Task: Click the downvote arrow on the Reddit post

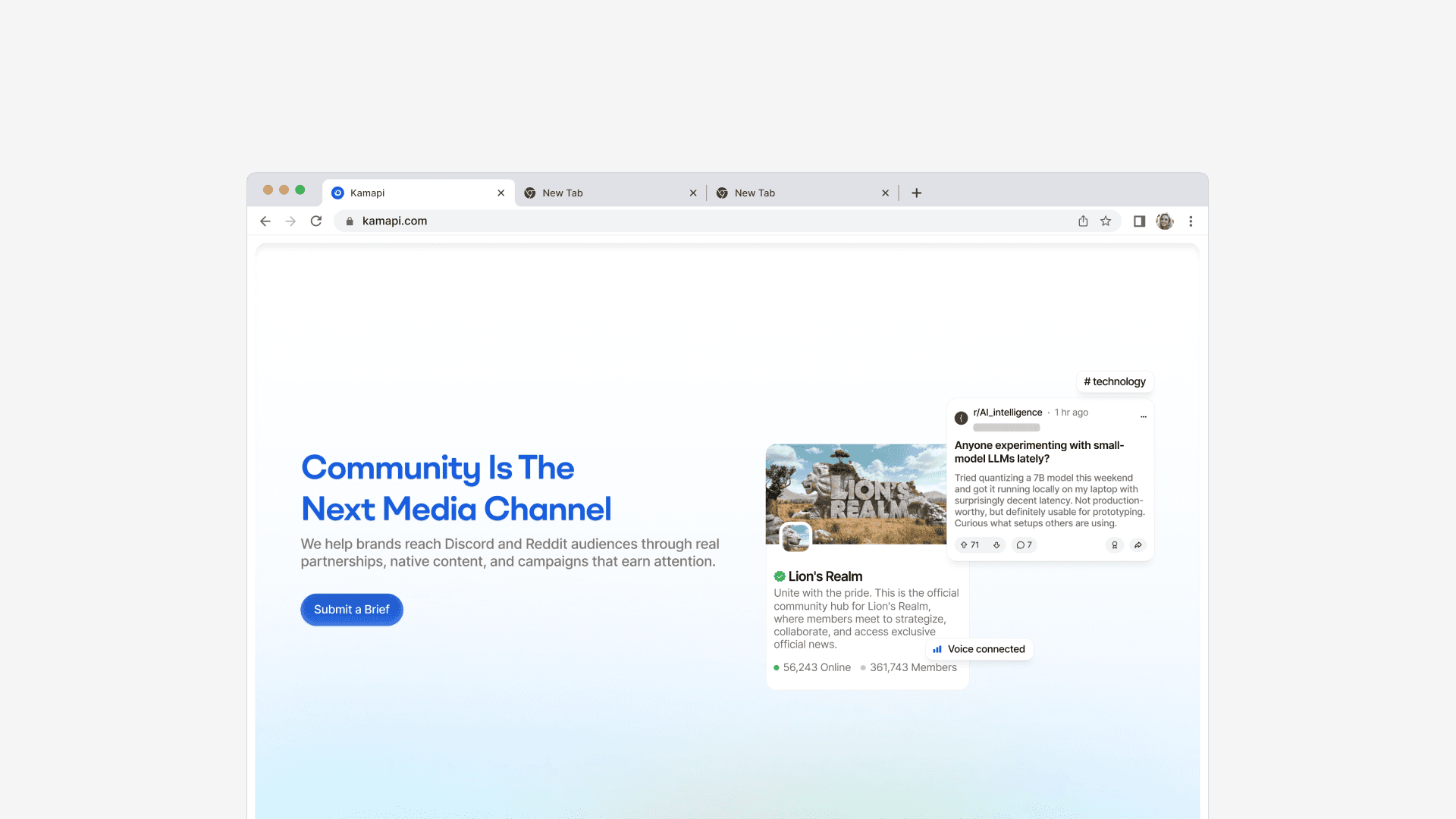Action: coord(996,544)
